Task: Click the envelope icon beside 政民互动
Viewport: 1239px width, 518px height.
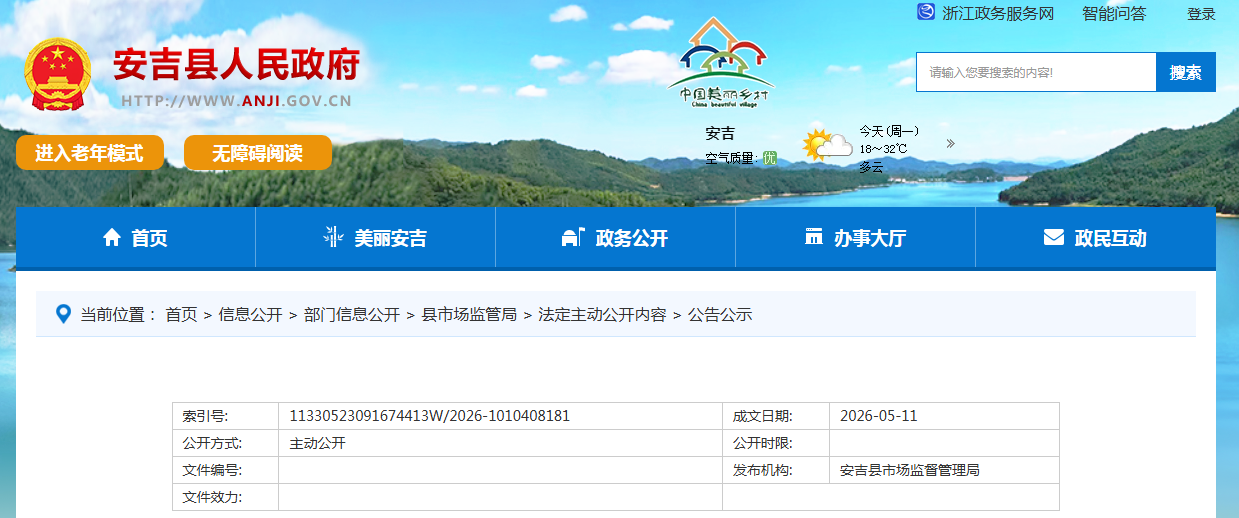Action: [x=1053, y=237]
